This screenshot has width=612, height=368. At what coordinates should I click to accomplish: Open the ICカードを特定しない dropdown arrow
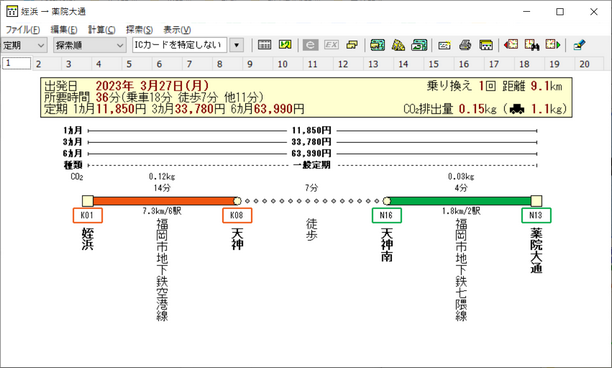pyautogui.click(x=236, y=45)
